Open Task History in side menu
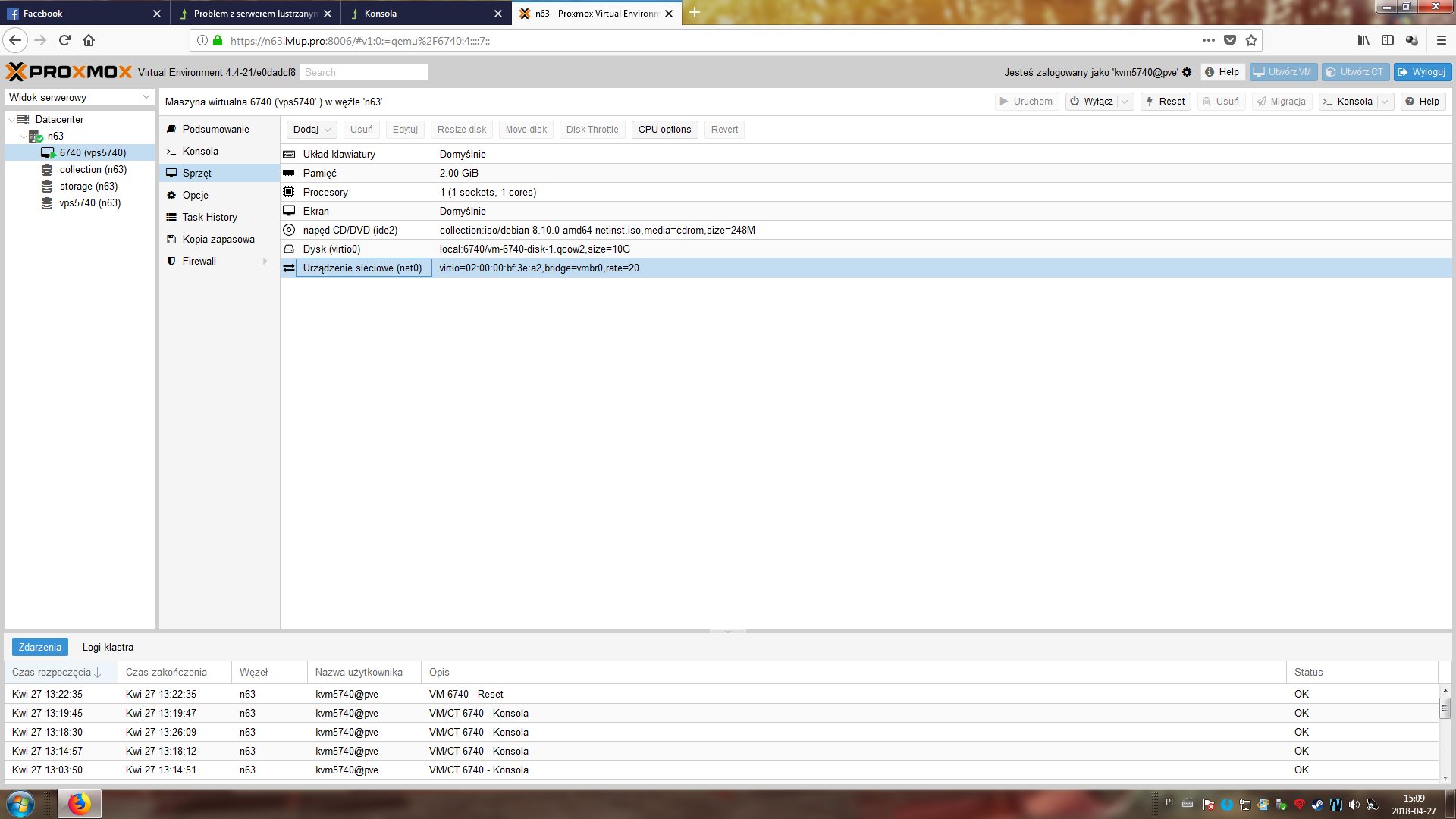Screen dimensions: 1456x819 [x=209, y=217]
